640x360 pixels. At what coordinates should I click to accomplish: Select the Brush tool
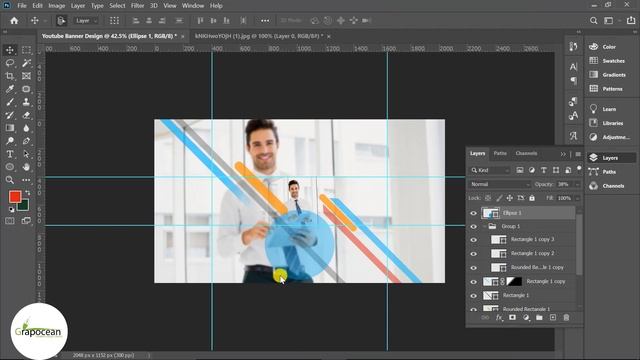(10, 102)
